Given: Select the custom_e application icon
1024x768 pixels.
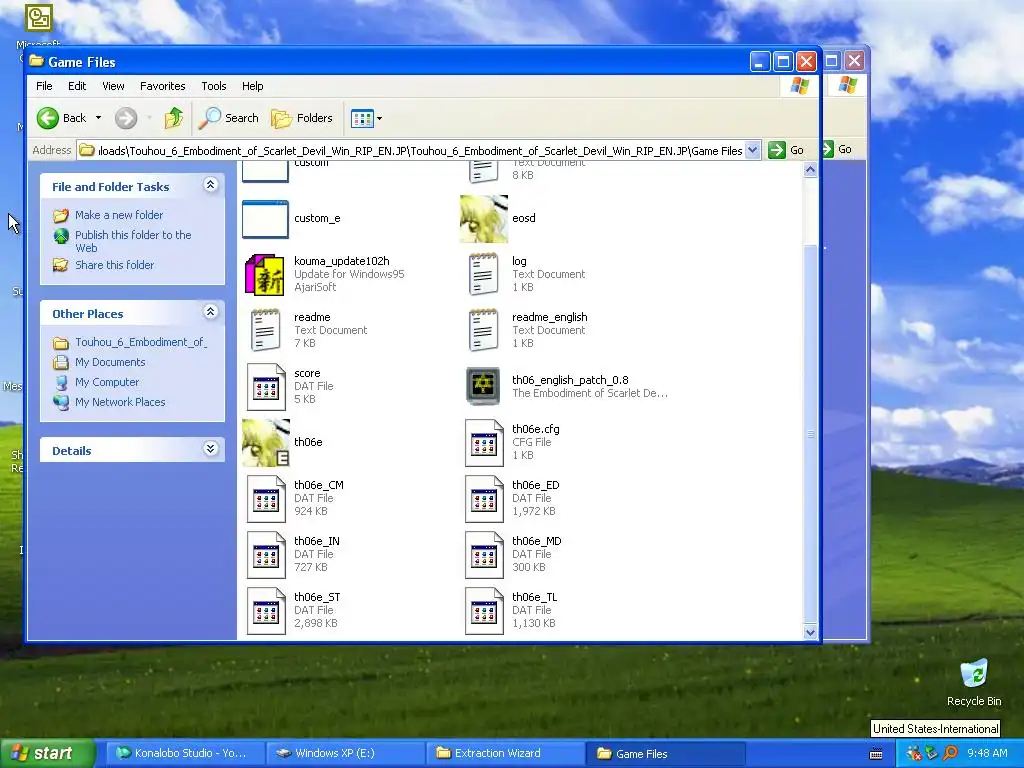Looking at the screenshot, I should (265, 219).
